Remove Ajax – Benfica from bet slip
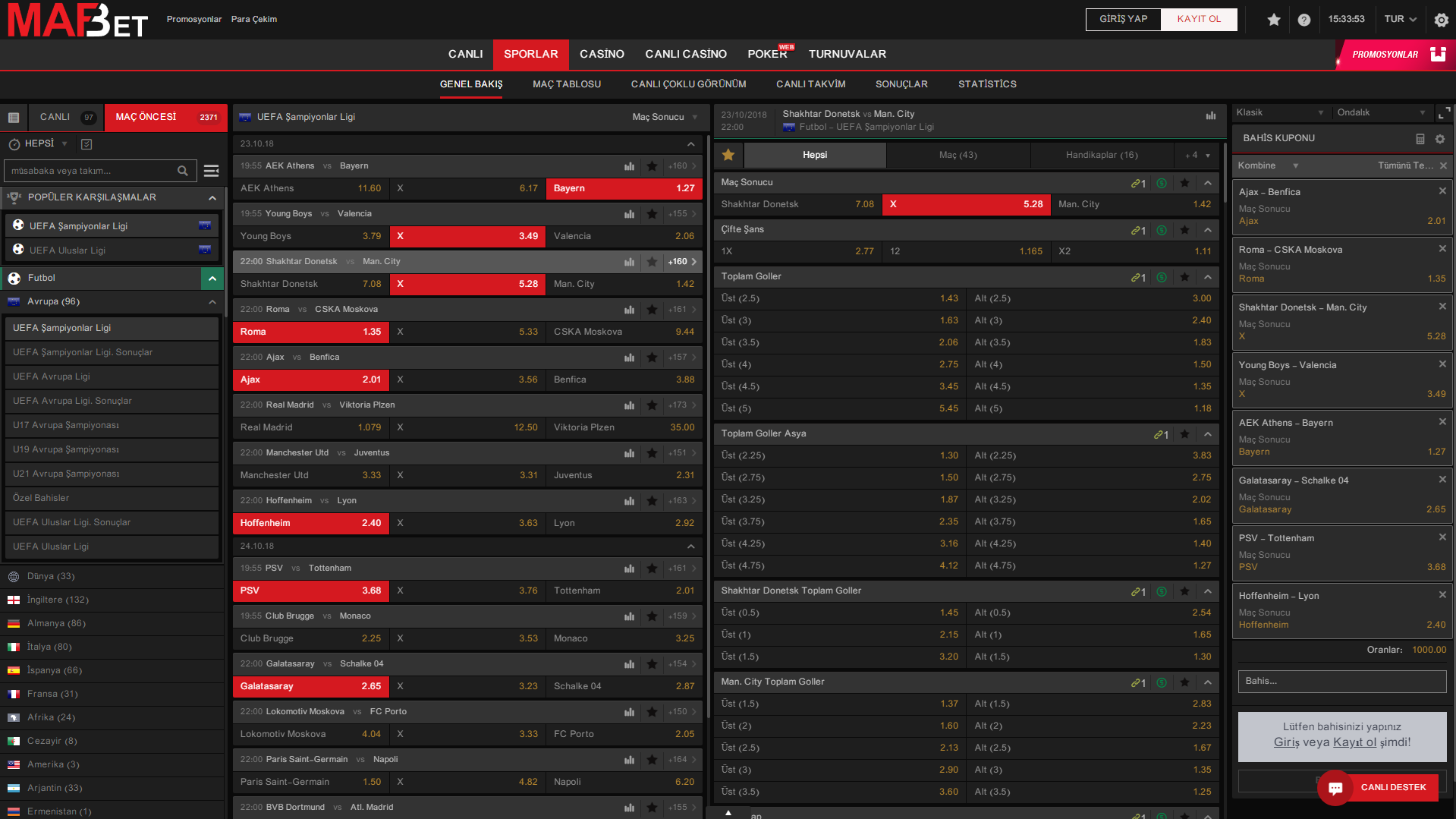 [x=1442, y=191]
